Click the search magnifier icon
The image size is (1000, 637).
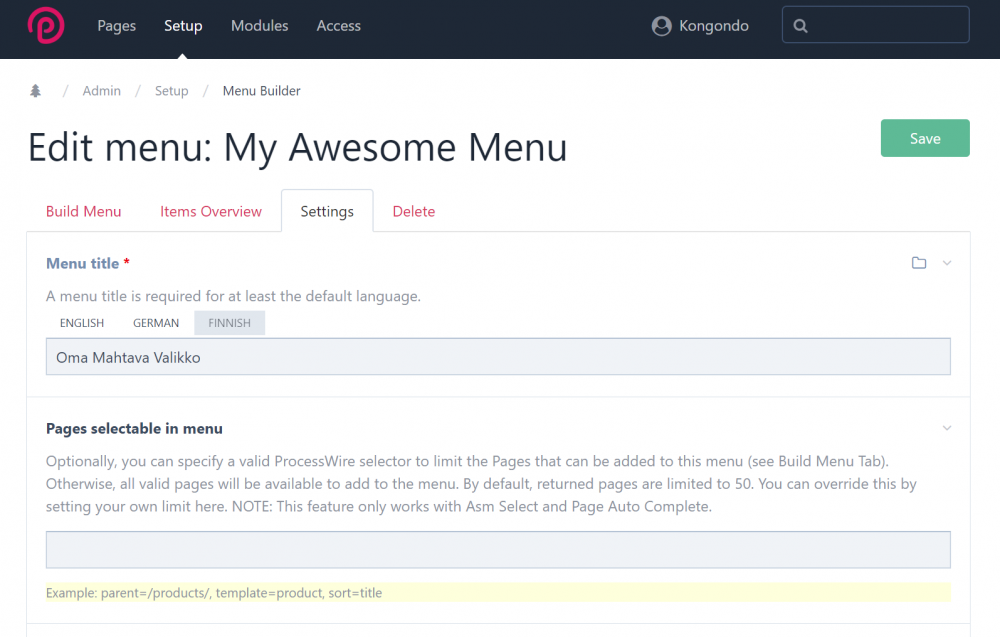click(800, 26)
